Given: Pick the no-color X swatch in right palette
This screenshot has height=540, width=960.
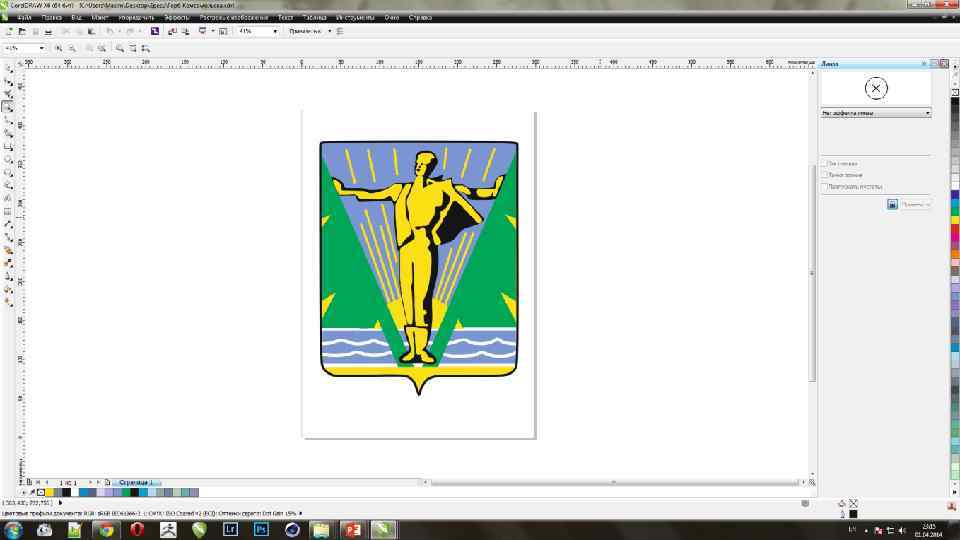Looking at the screenshot, I should (955, 92).
